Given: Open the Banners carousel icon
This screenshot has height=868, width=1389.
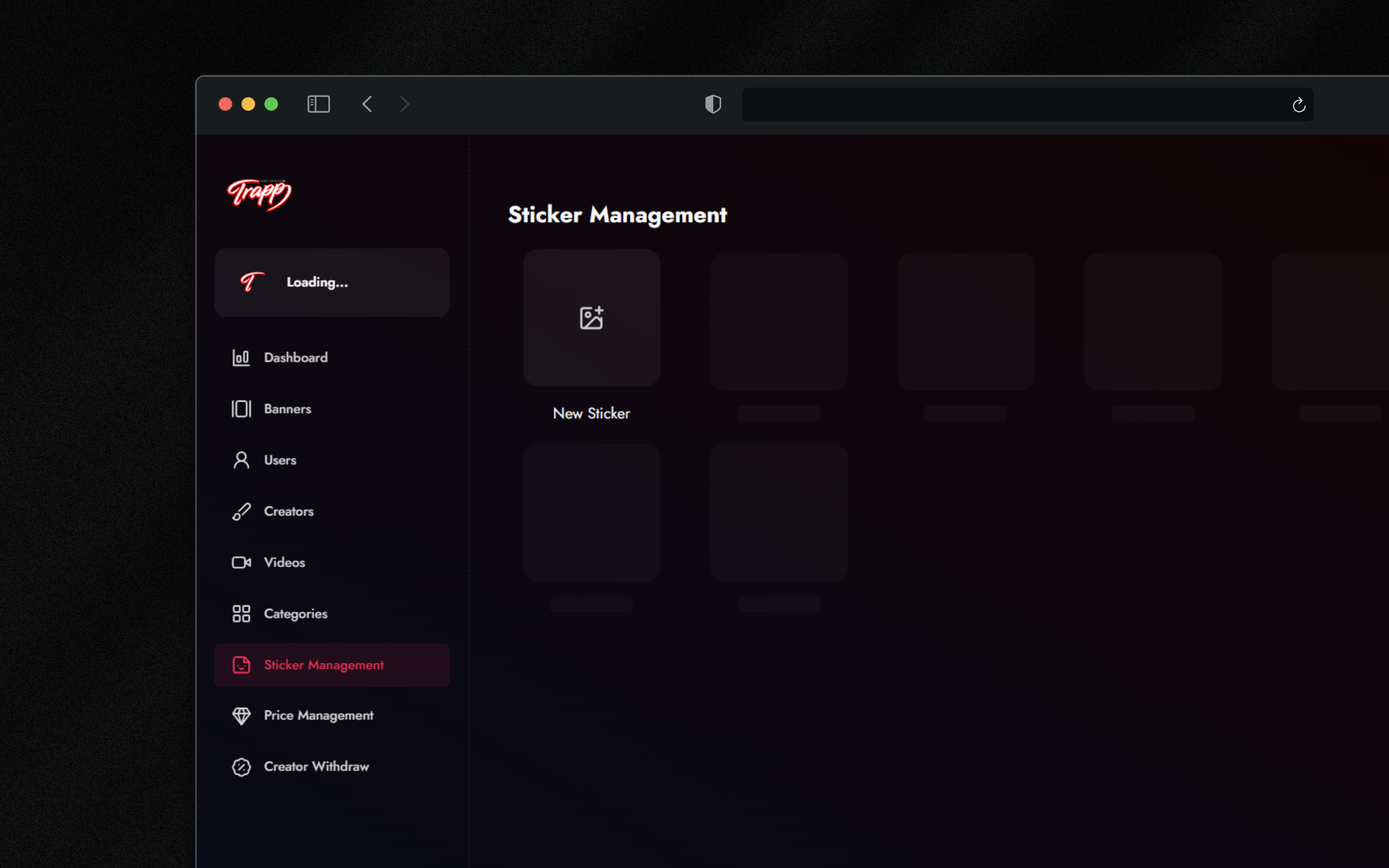Looking at the screenshot, I should (241, 409).
